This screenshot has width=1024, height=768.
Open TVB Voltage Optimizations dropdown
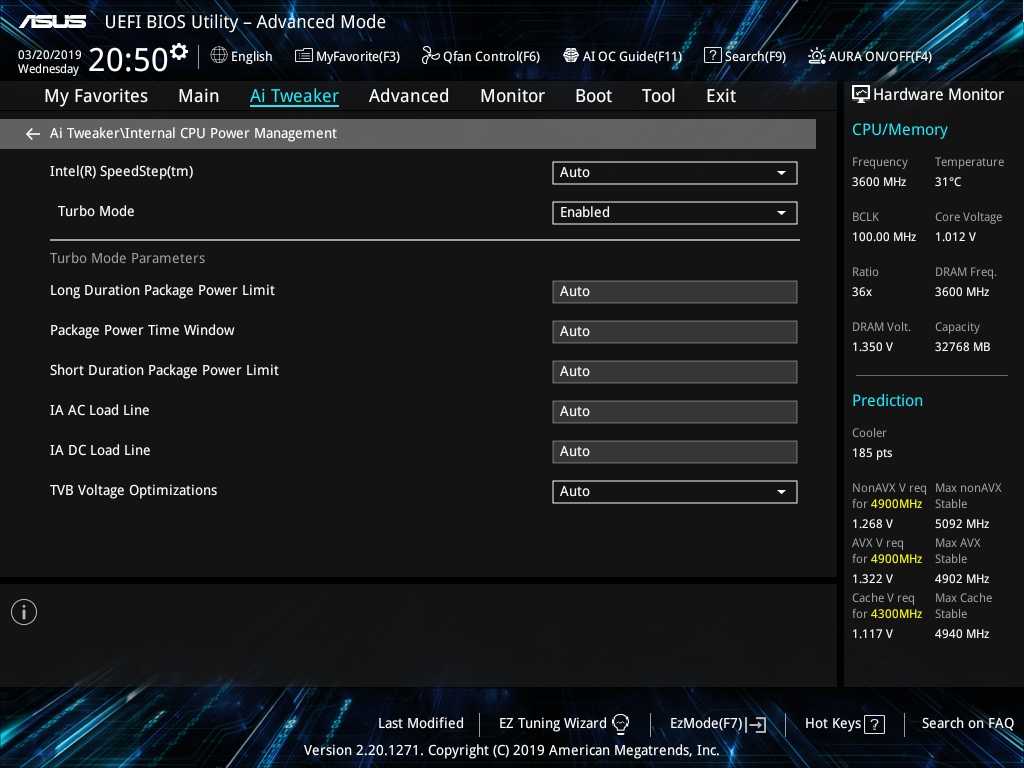[674, 492]
